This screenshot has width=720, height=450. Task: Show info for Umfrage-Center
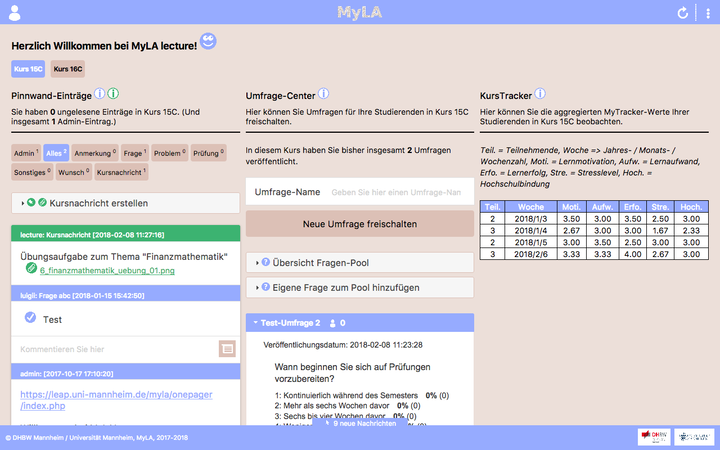(323, 94)
